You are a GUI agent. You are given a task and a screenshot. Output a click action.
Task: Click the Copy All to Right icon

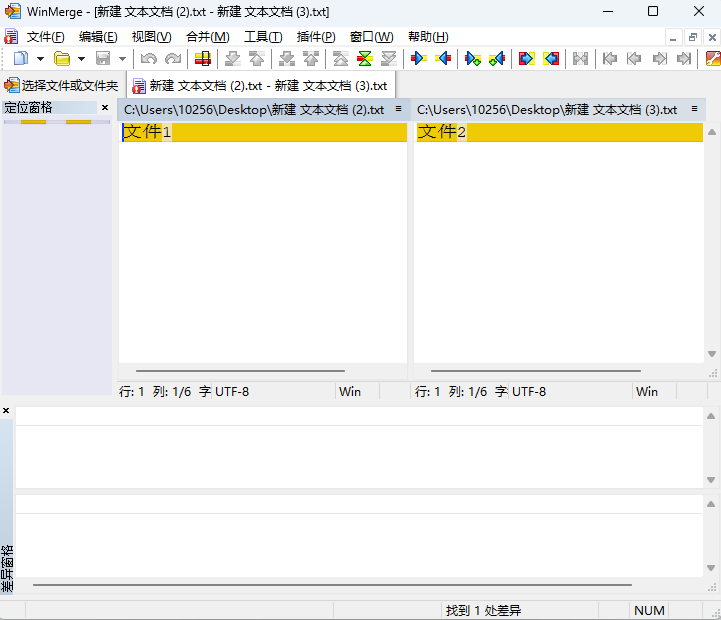(x=526, y=59)
